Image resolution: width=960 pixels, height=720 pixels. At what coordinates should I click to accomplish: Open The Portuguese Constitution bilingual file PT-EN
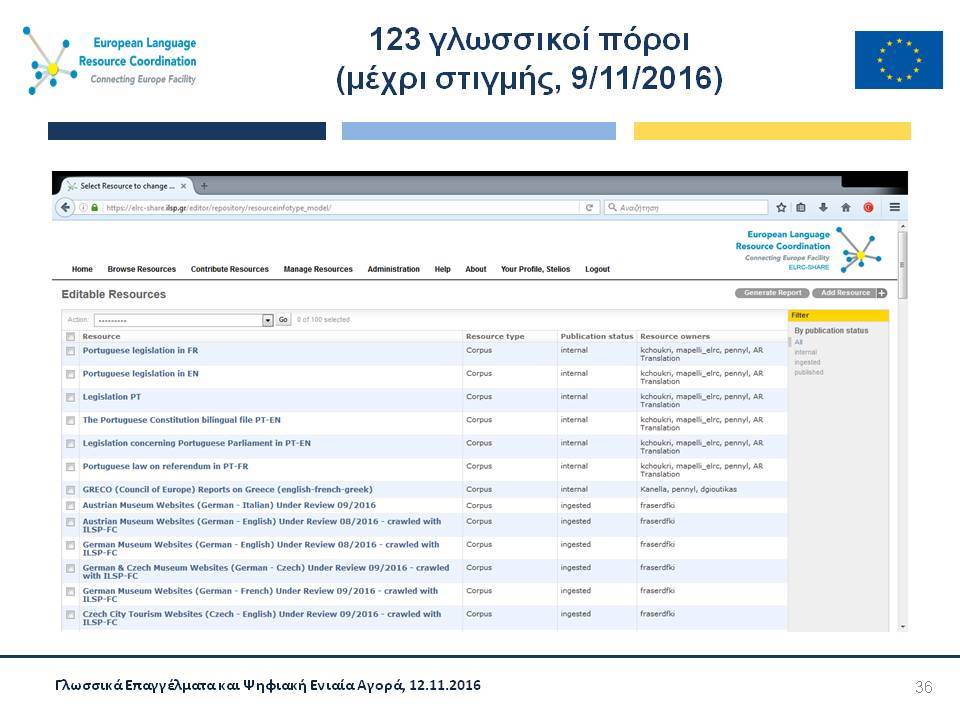181,421
